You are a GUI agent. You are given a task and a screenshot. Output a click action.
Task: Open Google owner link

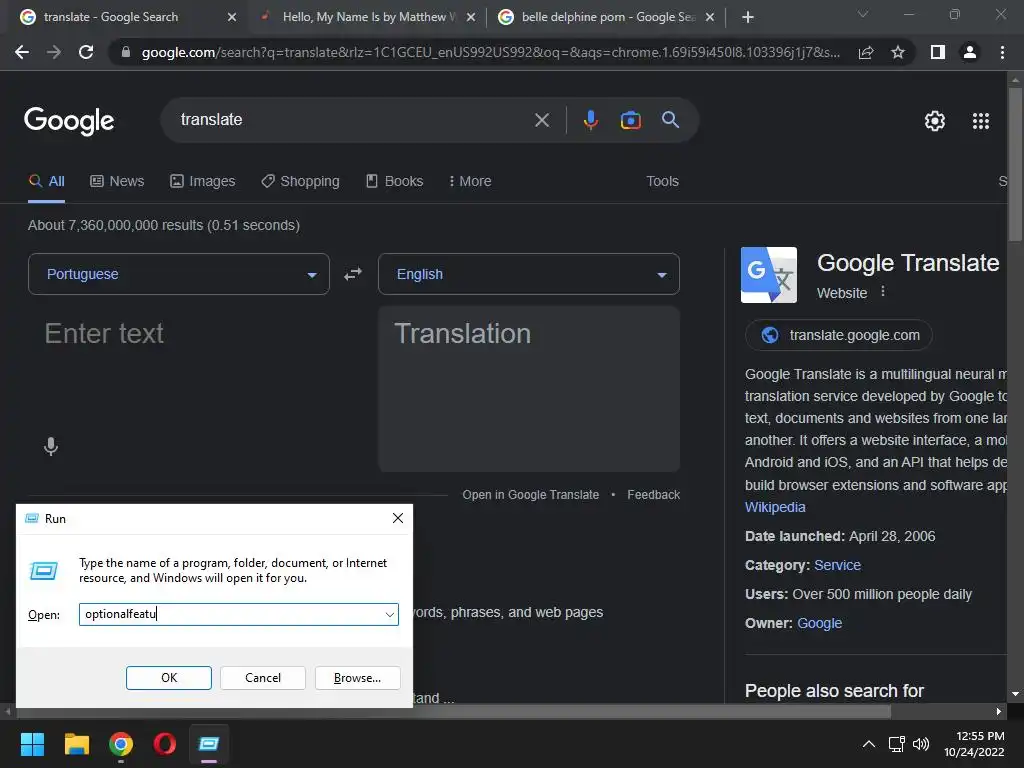coord(819,623)
